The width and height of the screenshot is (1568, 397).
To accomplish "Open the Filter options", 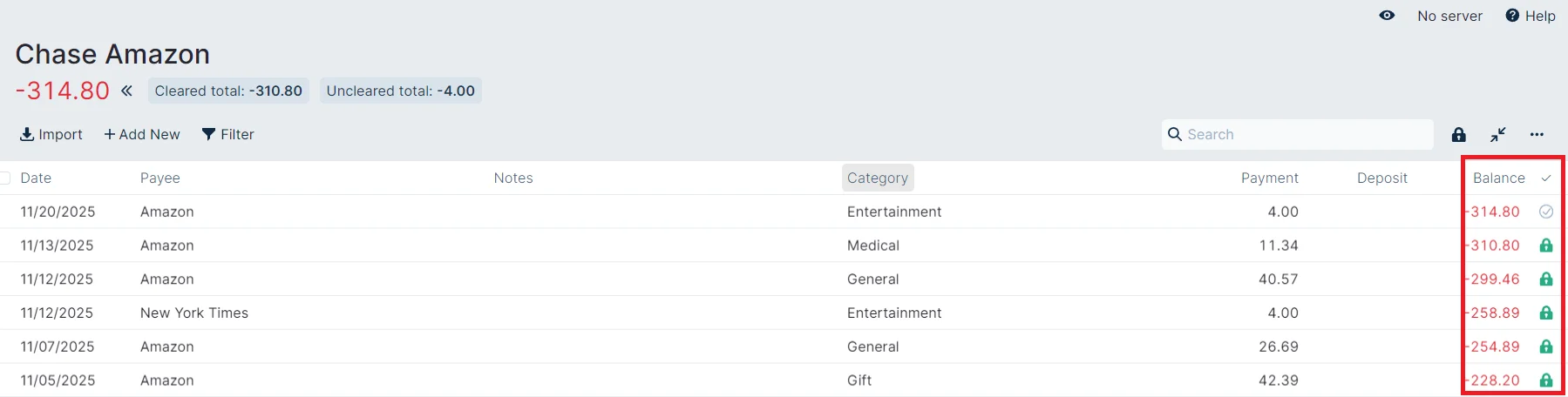I will tap(228, 134).
